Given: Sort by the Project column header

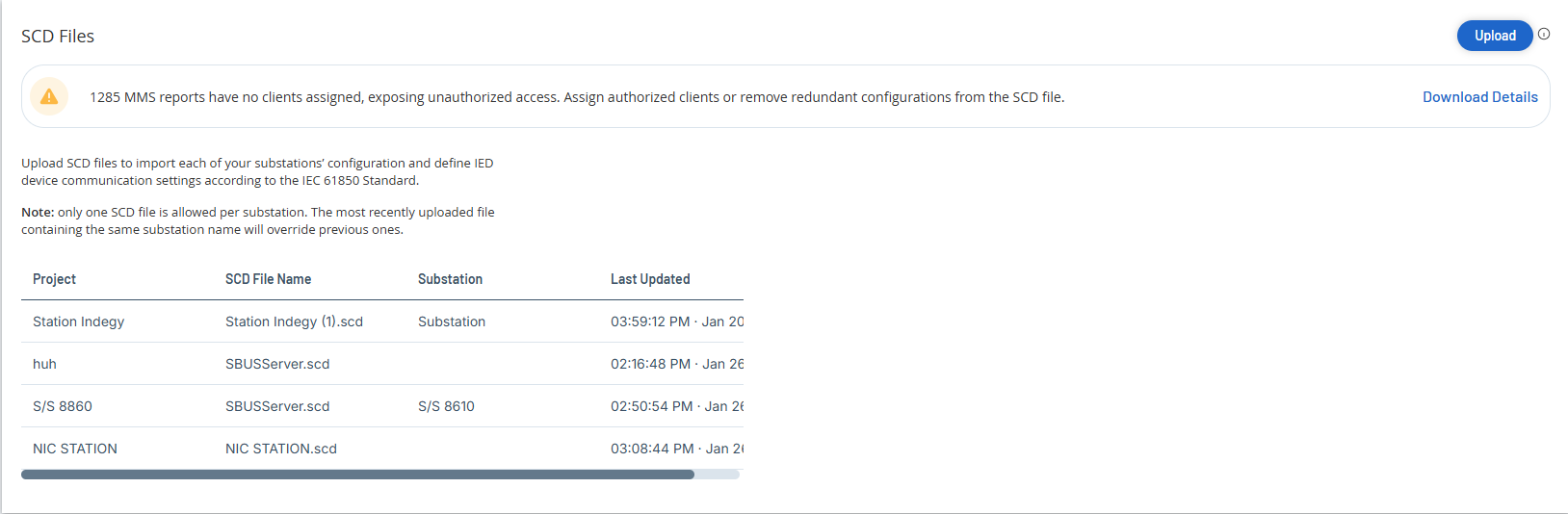Looking at the screenshot, I should point(54,279).
